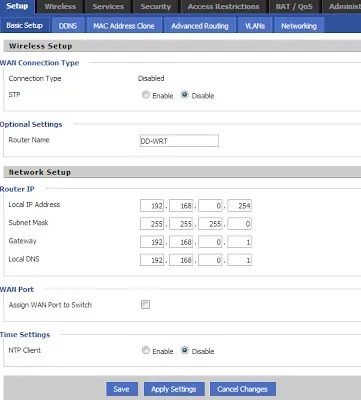Open the Administration tab

tap(342, 7)
